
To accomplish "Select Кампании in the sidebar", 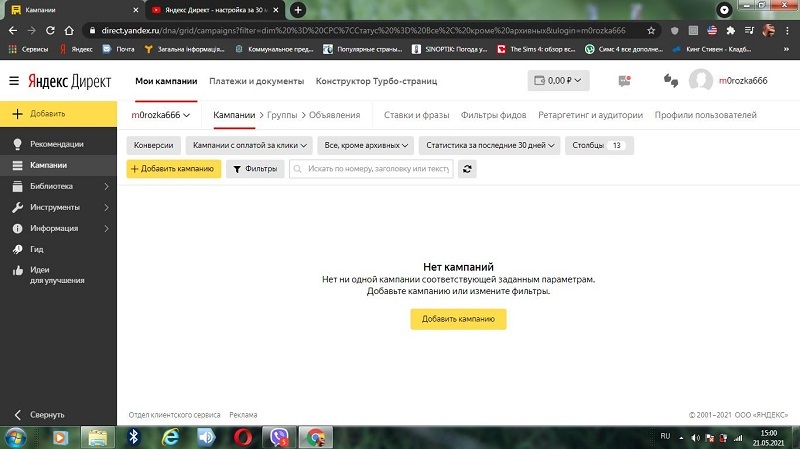I will pos(58,165).
